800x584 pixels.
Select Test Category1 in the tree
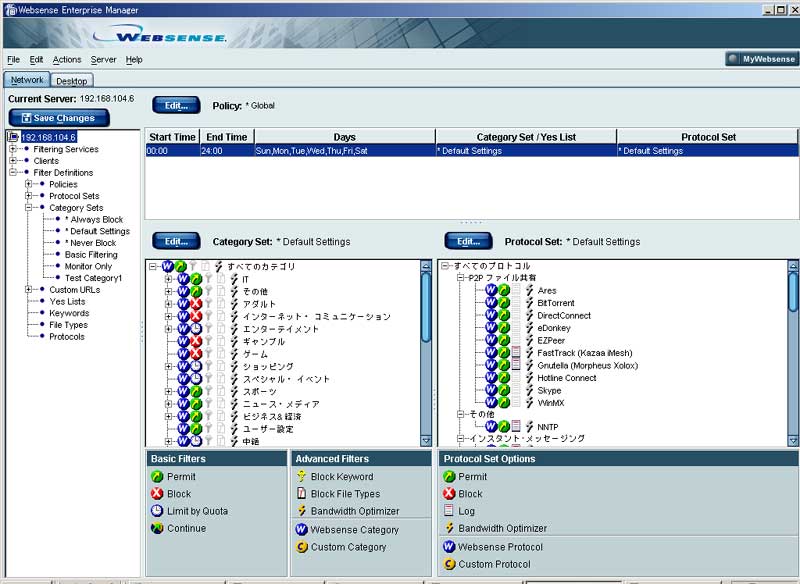[x=93, y=278]
